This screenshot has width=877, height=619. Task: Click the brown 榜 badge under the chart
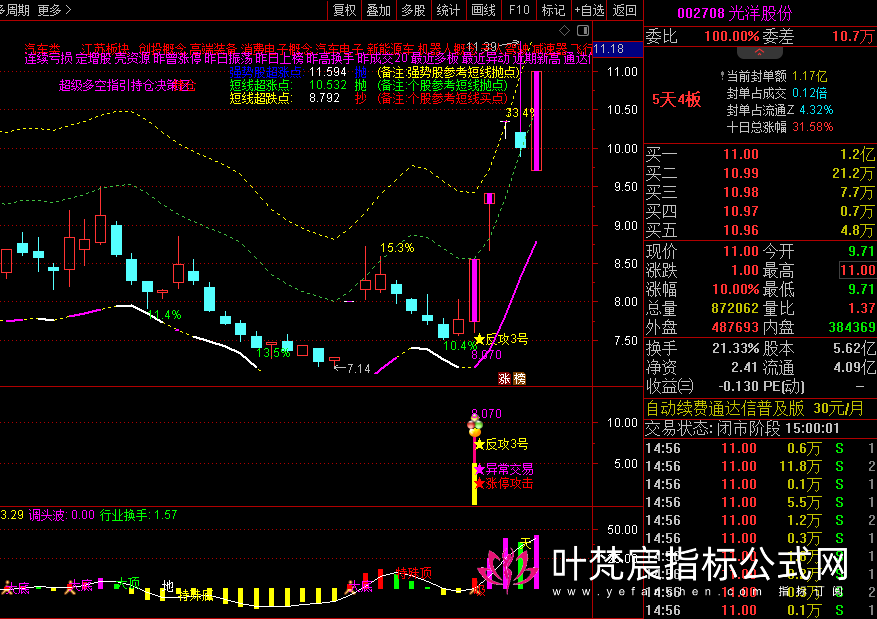pyautogui.click(x=520, y=379)
